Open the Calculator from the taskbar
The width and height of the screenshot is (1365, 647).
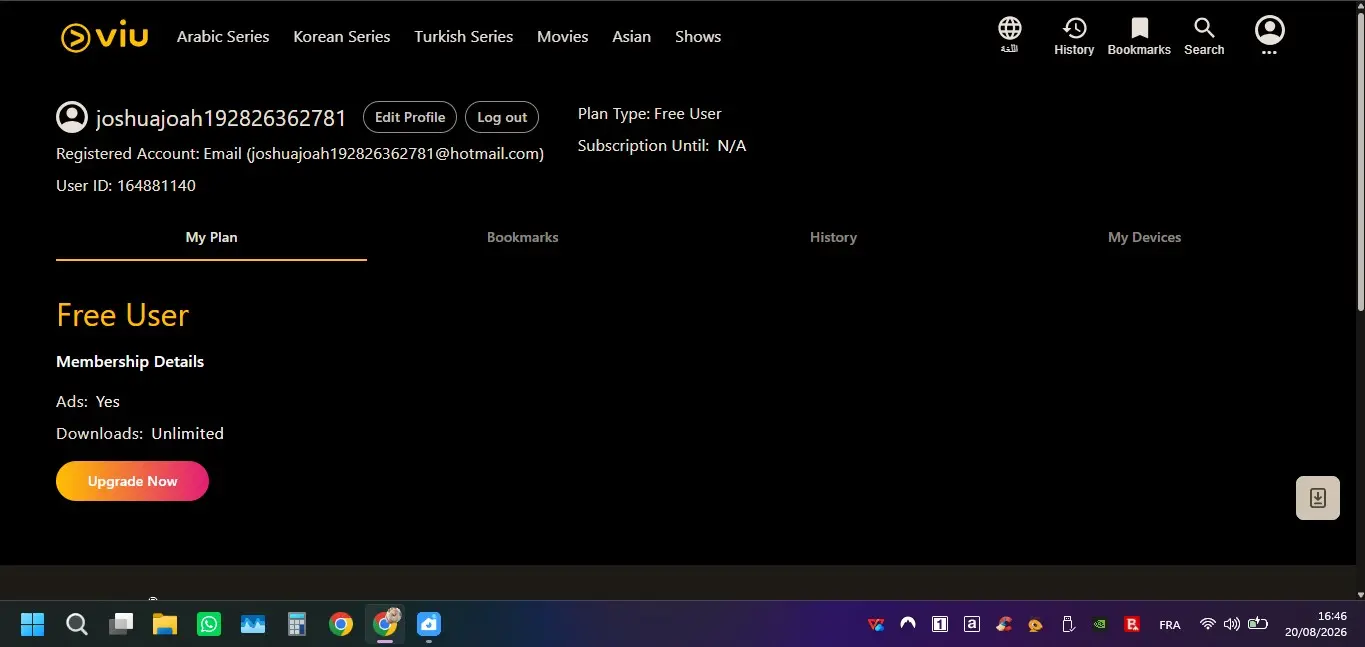pos(297,625)
